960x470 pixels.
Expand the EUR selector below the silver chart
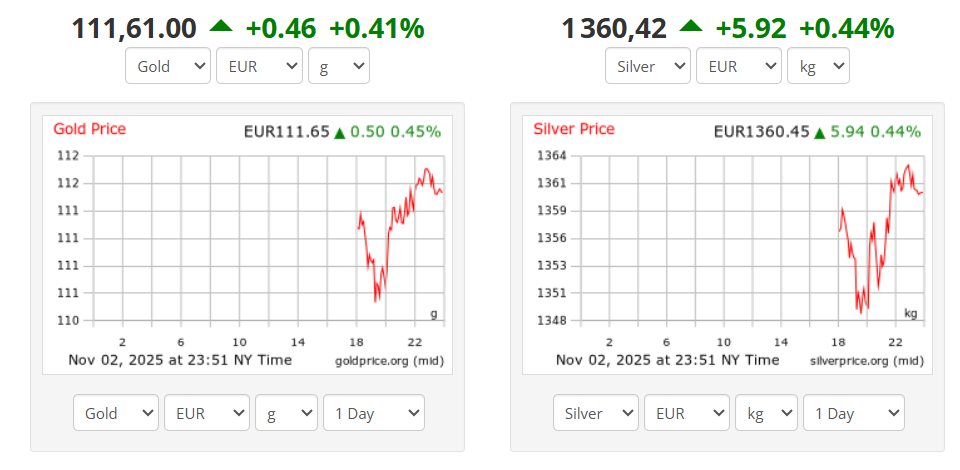687,413
